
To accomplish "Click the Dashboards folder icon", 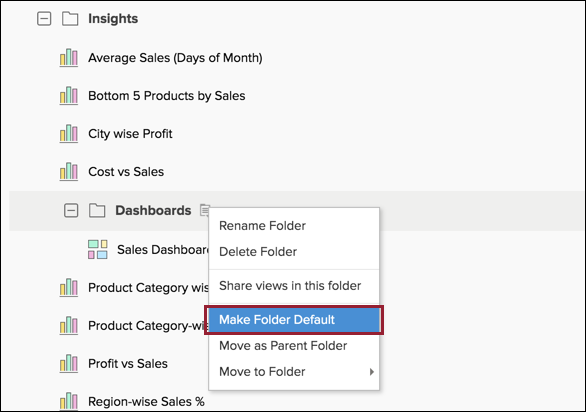I will (97, 210).
